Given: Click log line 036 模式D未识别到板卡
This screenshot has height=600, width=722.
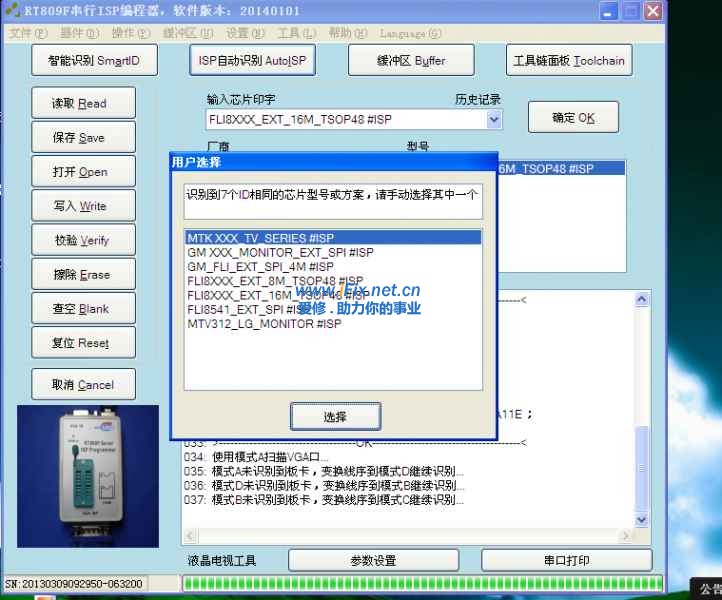Looking at the screenshot, I should pyautogui.click(x=324, y=485).
